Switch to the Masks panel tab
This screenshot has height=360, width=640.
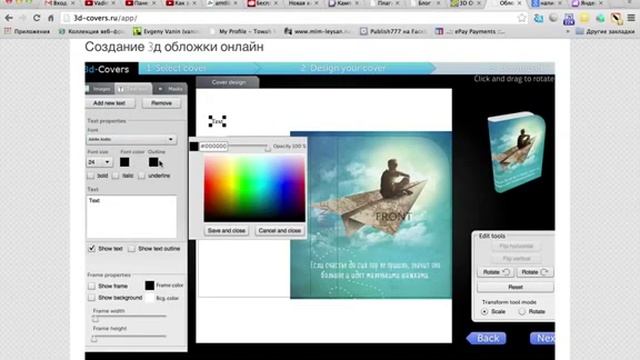coord(172,89)
